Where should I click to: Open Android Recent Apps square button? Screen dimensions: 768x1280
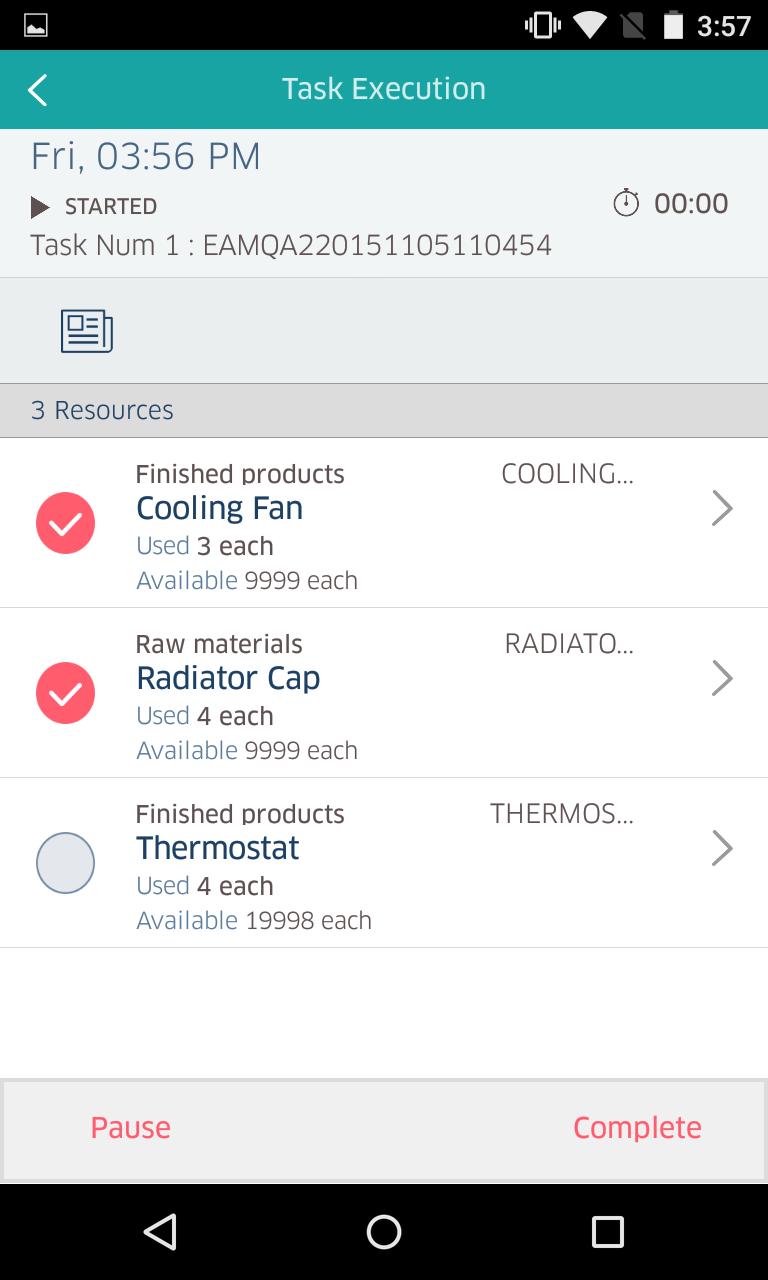(607, 1232)
